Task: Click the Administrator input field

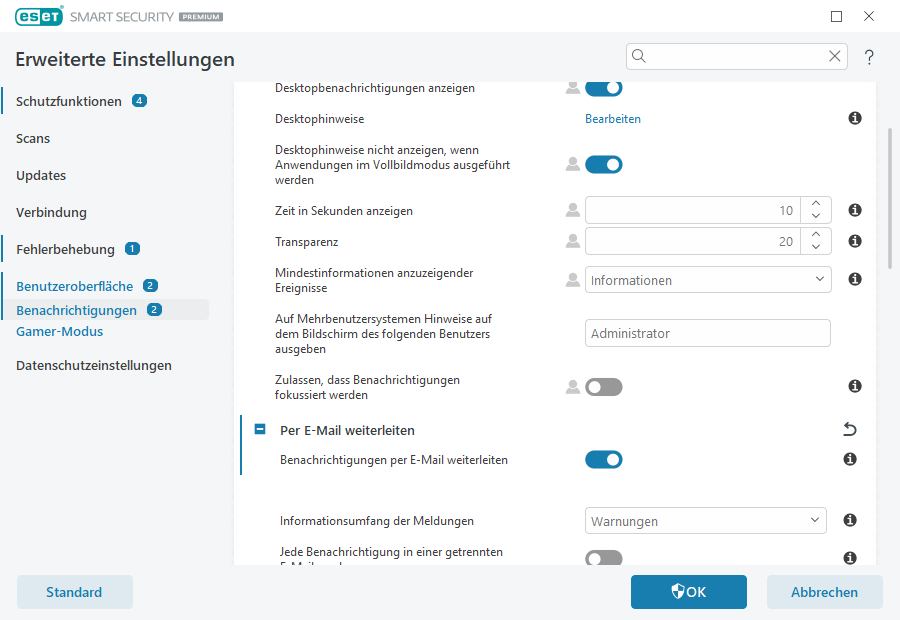Action: (x=707, y=333)
